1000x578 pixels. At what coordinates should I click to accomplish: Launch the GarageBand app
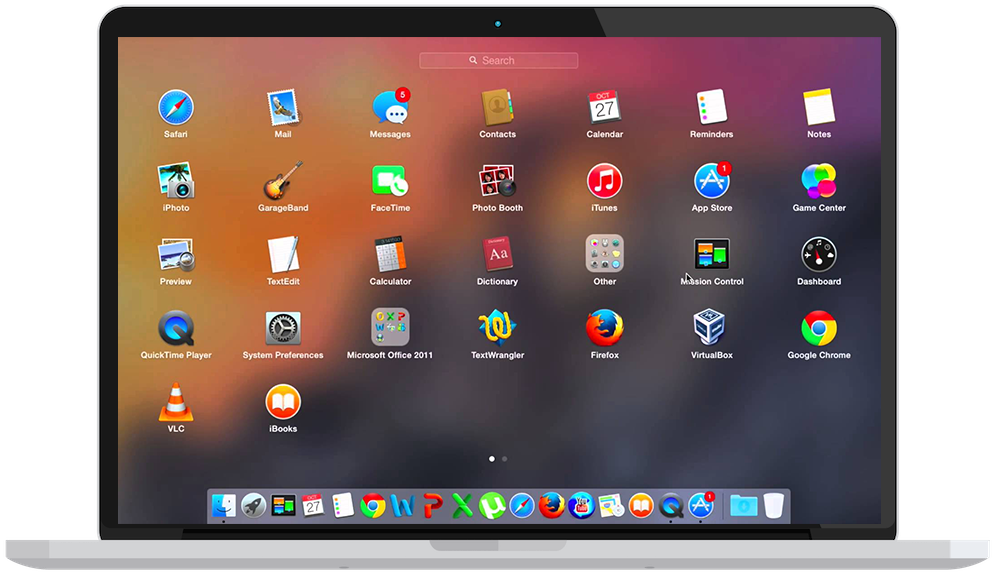tap(283, 182)
